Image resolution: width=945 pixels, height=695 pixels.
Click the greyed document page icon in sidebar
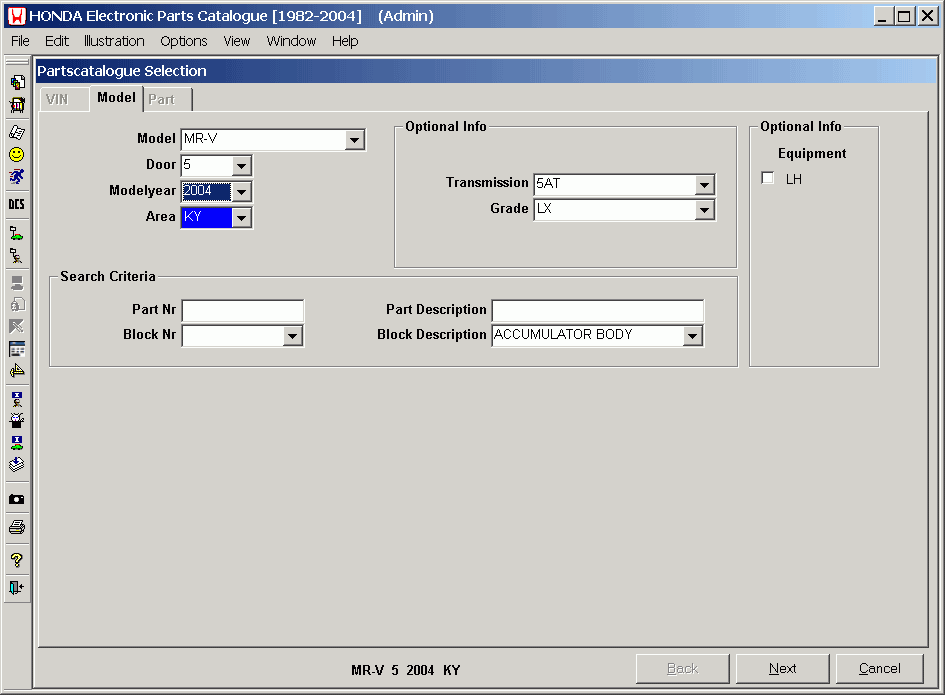(x=17, y=304)
